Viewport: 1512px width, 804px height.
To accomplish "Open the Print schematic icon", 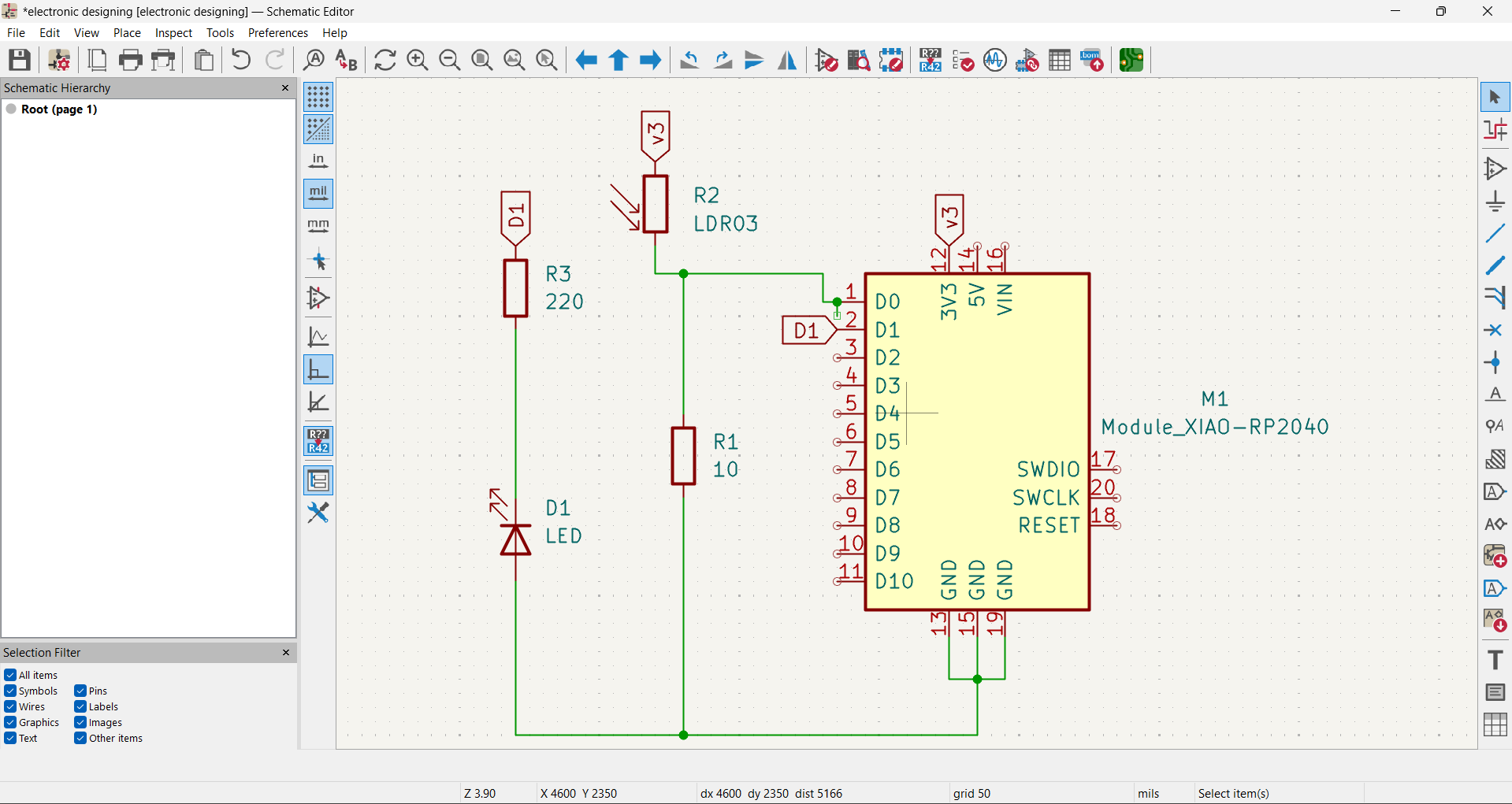I will point(131,60).
